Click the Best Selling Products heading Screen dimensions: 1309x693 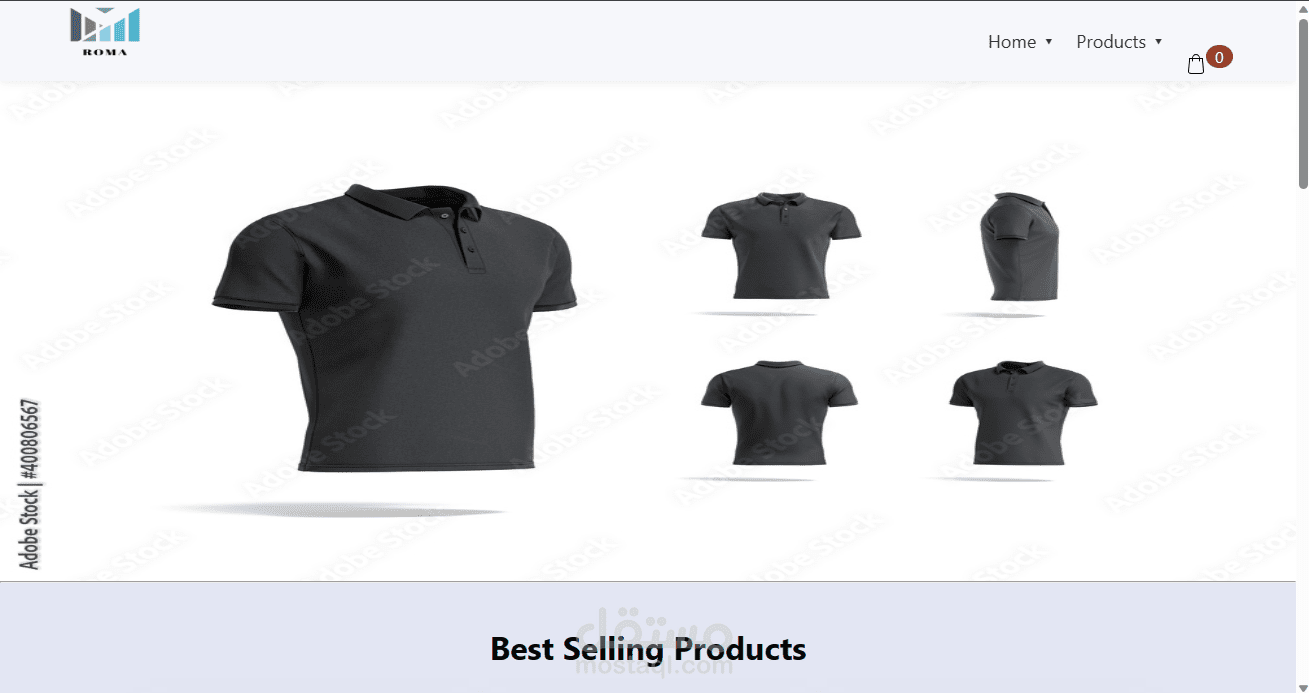[x=648, y=649]
